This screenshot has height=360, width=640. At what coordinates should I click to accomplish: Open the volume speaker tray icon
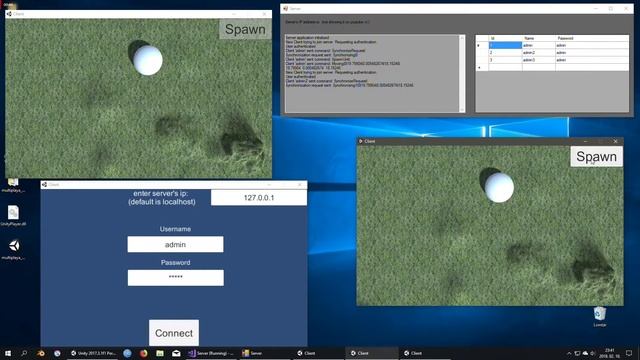click(593, 353)
